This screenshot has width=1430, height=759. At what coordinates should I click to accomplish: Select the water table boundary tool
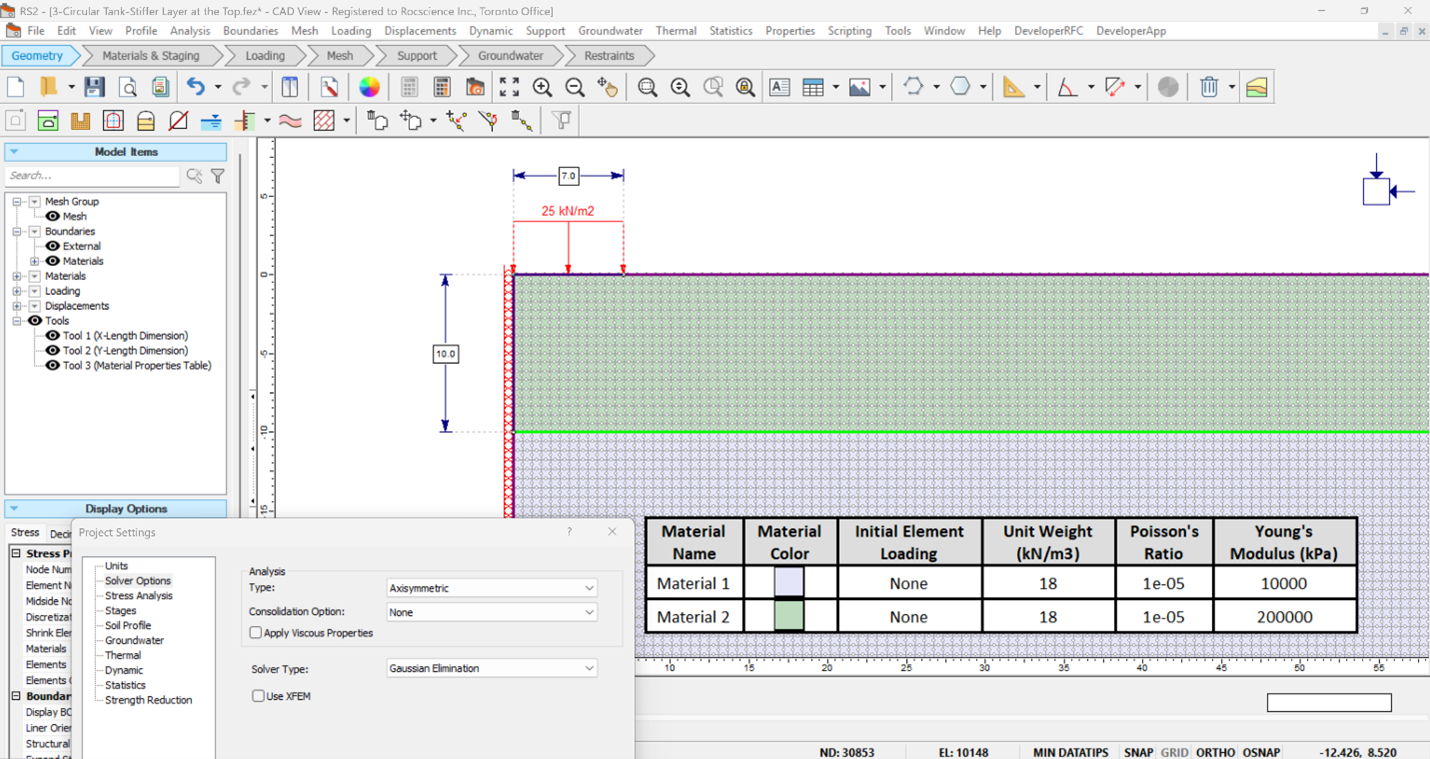pos(210,120)
